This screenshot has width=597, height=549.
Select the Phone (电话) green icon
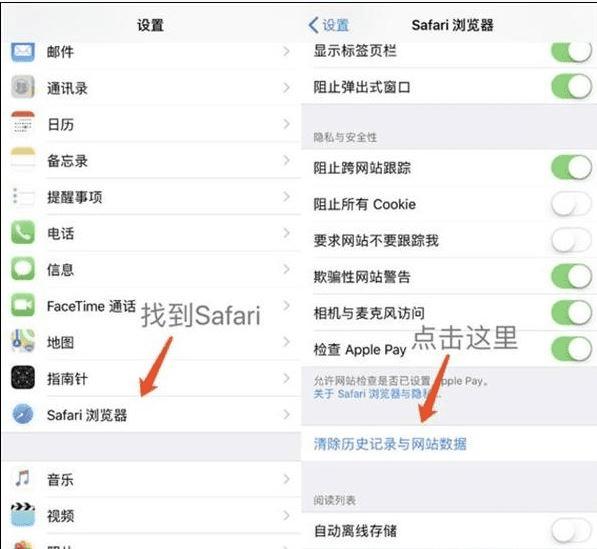tap(23, 232)
